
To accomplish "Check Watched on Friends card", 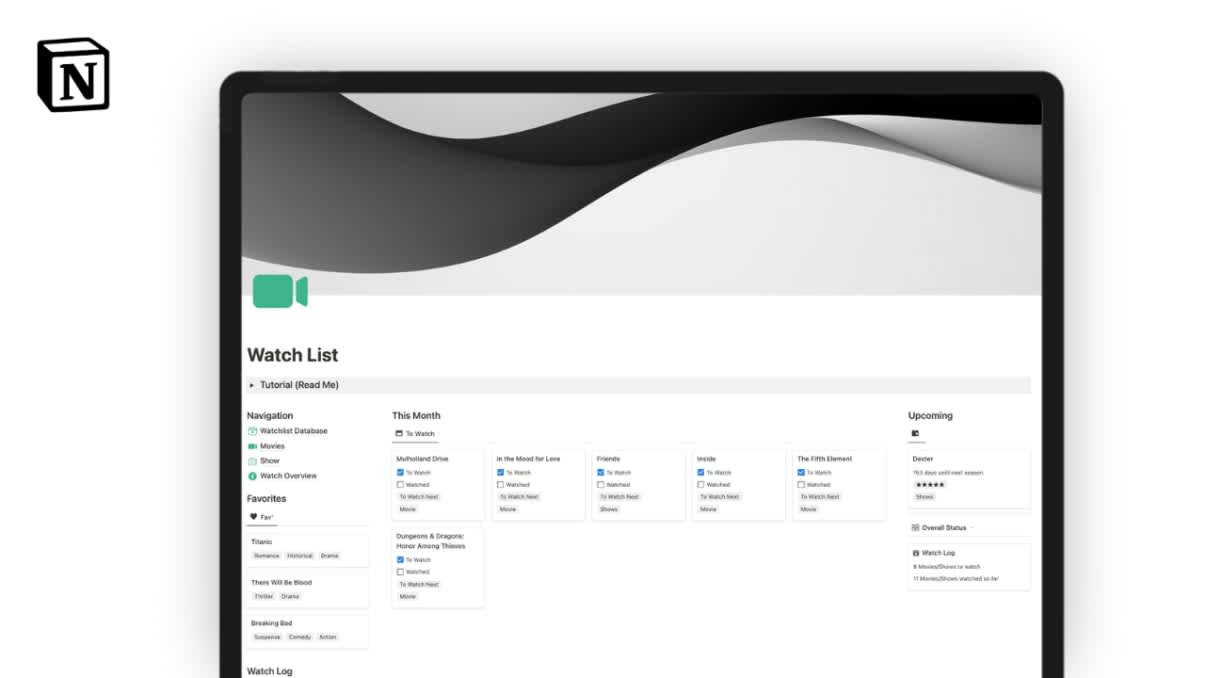I will [601, 485].
